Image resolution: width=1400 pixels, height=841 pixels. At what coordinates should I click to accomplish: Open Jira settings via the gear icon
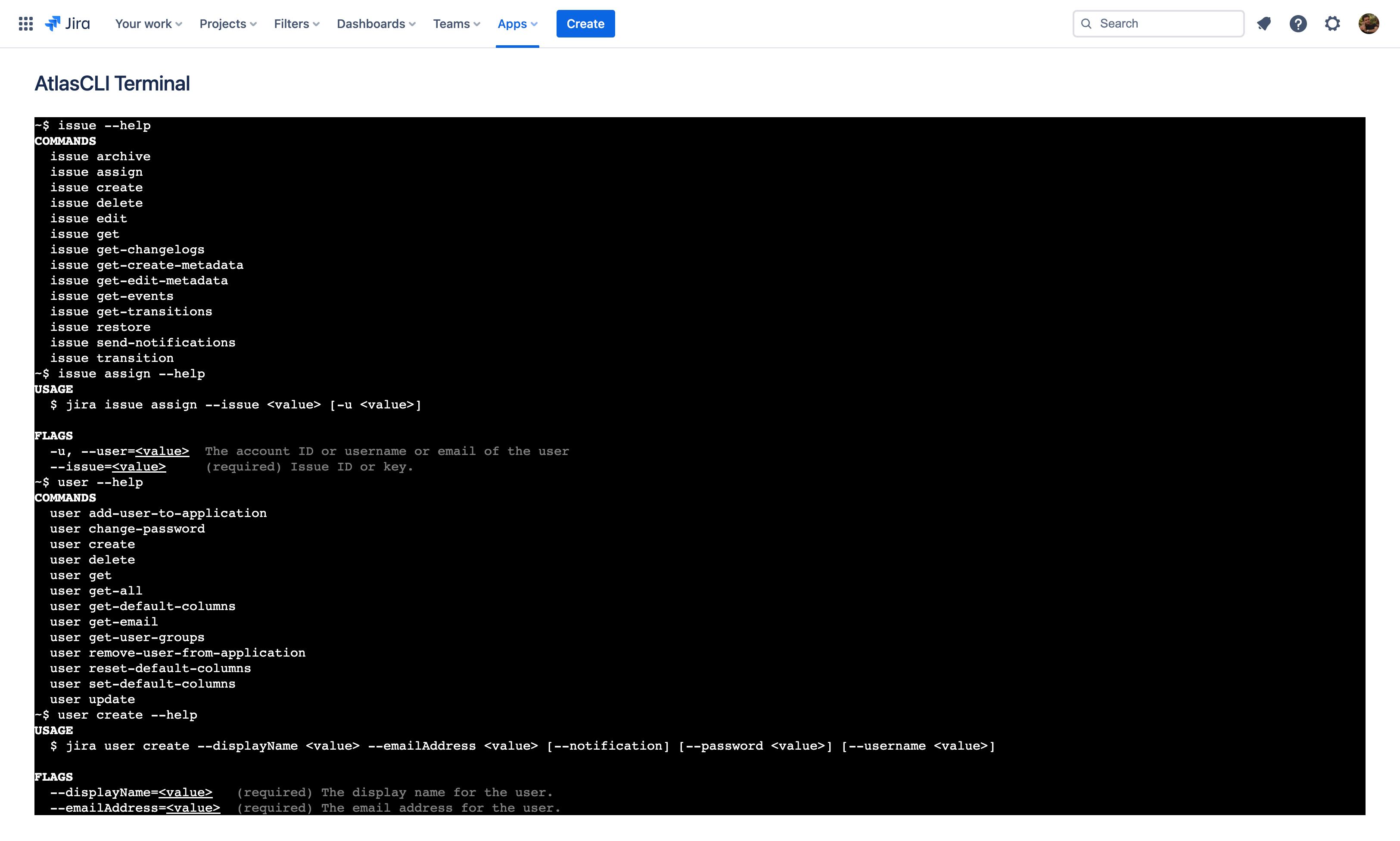(1332, 23)
